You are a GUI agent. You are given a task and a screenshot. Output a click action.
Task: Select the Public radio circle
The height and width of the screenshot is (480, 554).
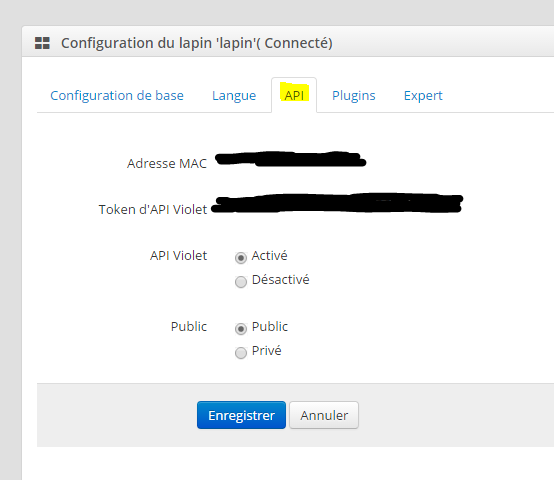pyautogui.click(x=241, y=329)
